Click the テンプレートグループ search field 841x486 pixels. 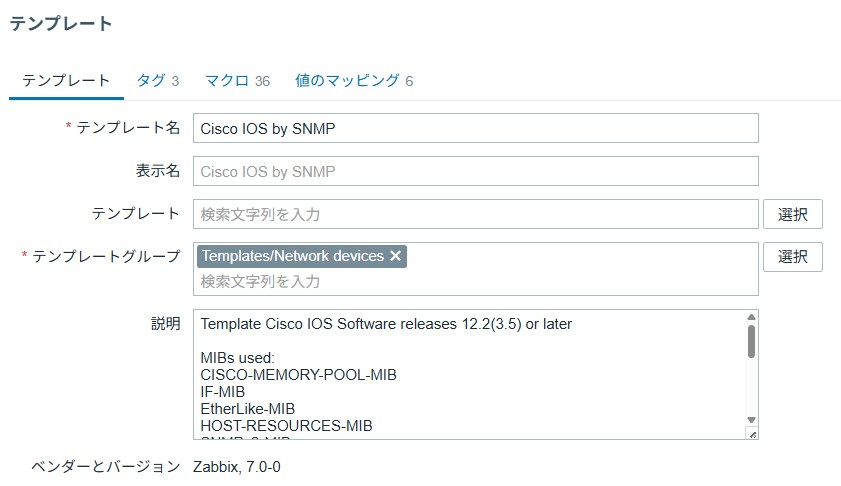click(475, 282)
